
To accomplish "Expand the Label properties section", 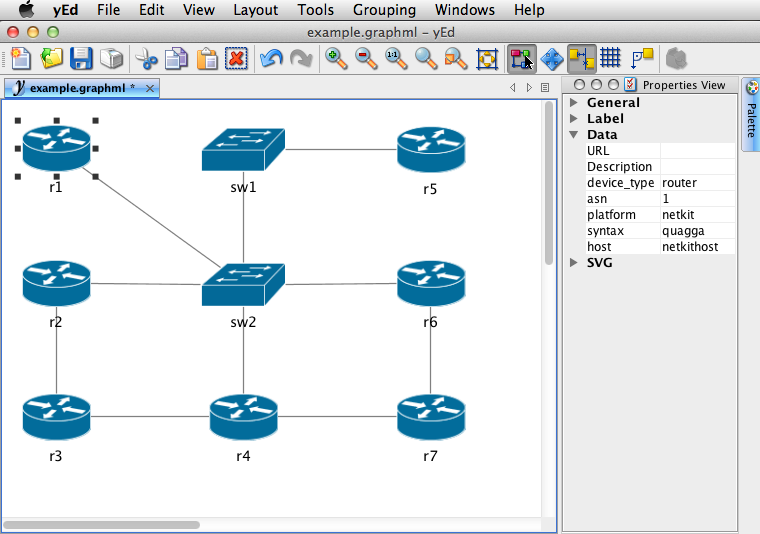I will pos(574,119).
